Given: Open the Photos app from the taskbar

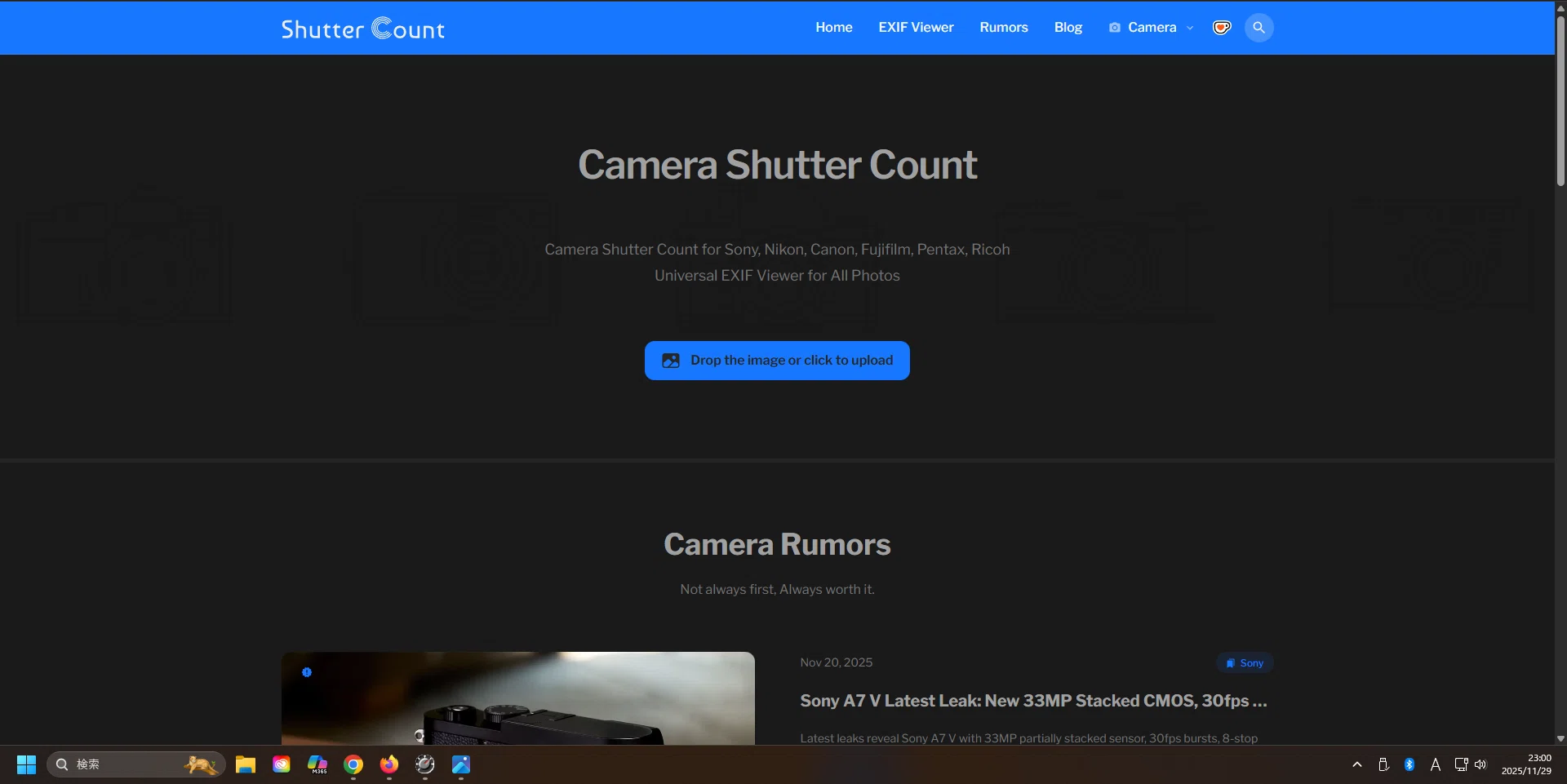Looking at the screenshot, I should point(461,764).
